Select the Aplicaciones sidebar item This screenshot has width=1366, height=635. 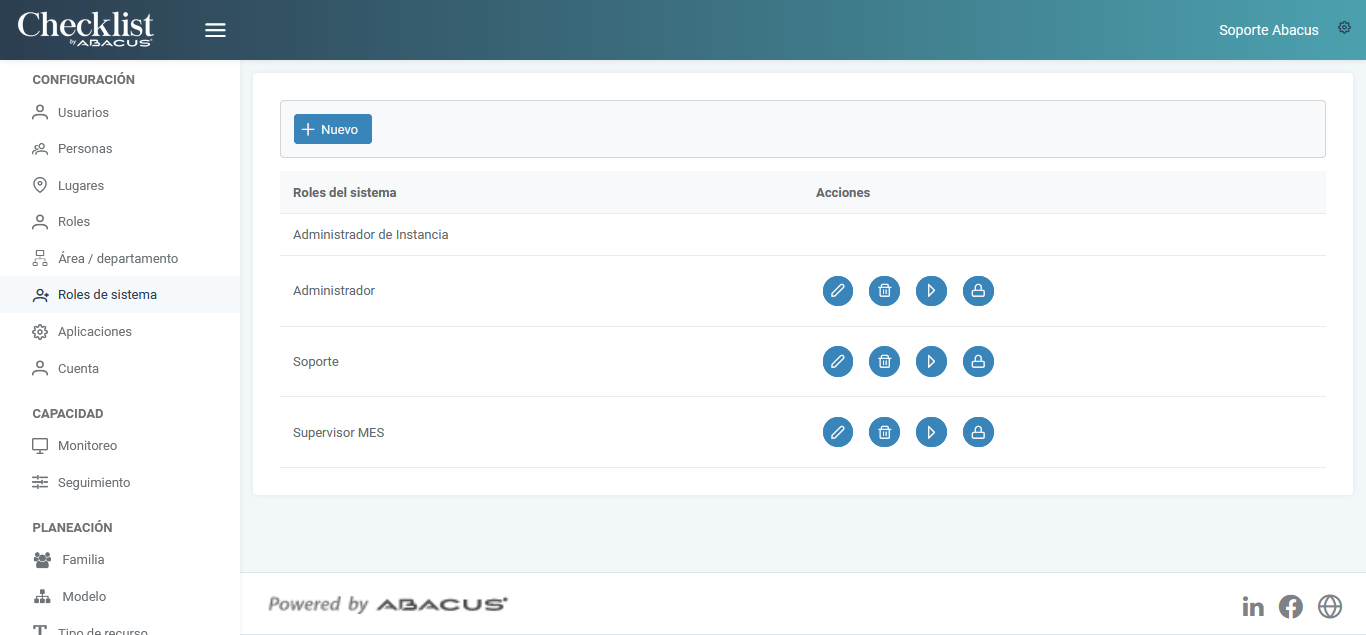pos(94,332)
